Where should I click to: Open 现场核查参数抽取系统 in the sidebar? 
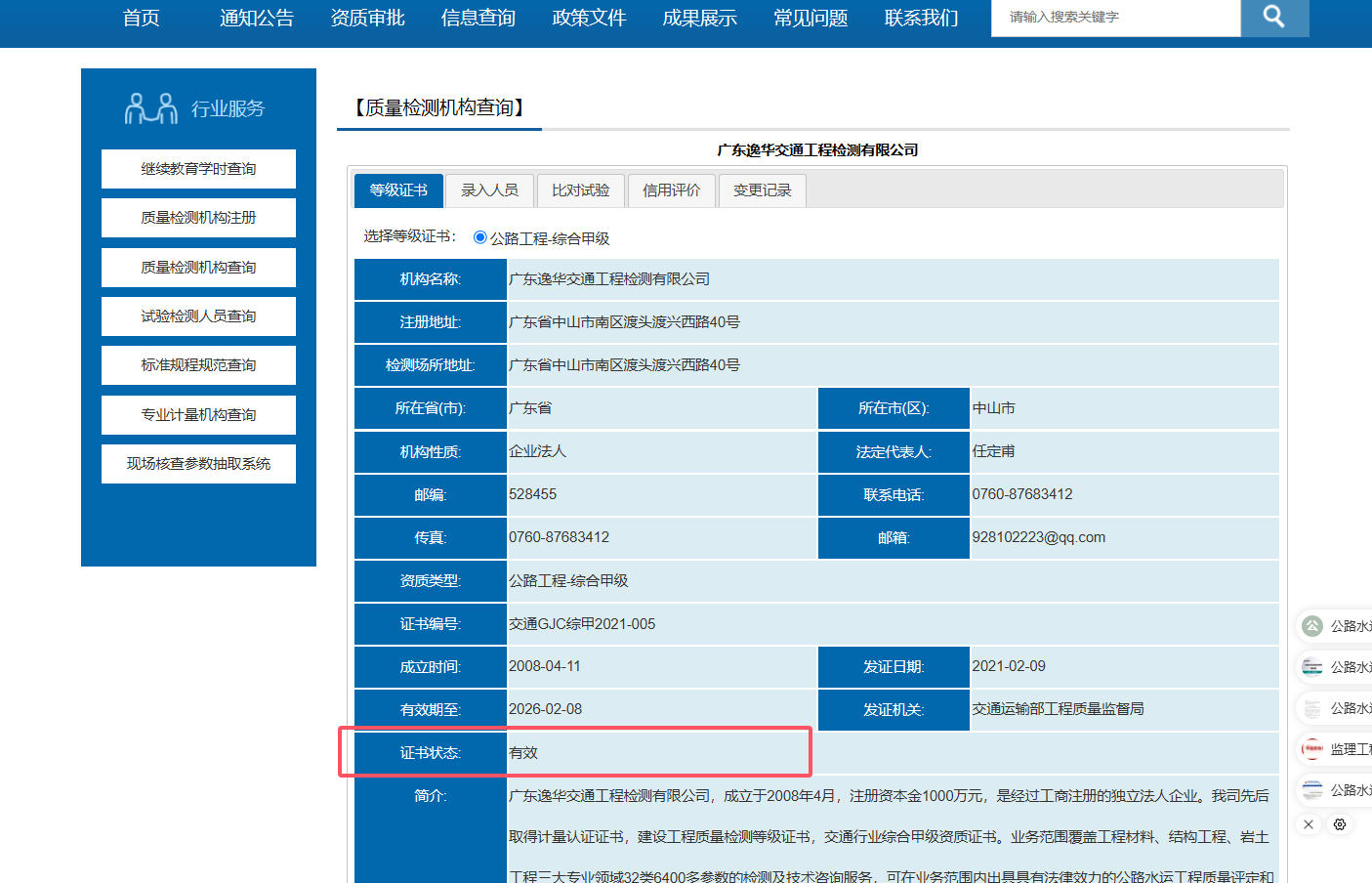198,464
